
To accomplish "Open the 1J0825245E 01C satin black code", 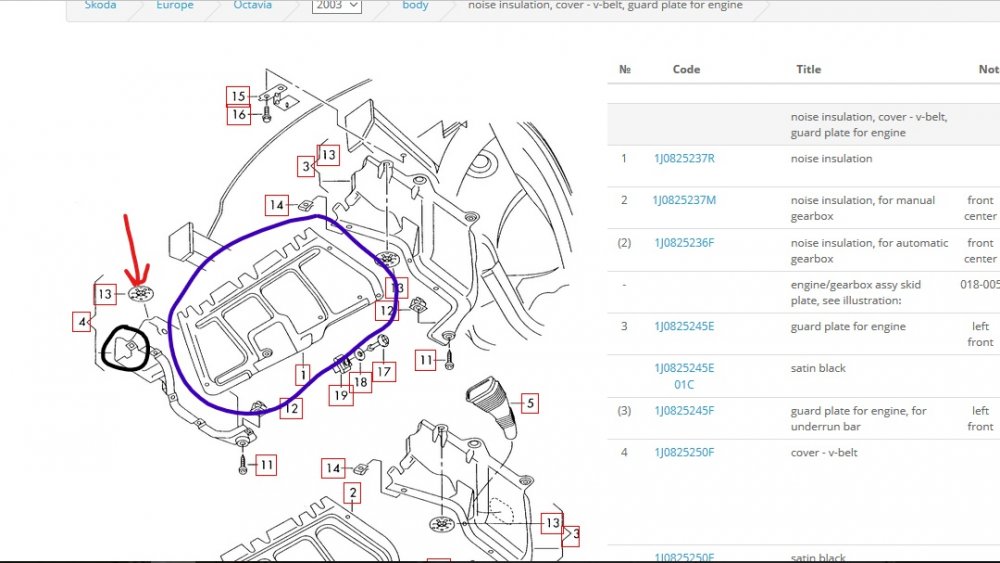I will [684, 376].
